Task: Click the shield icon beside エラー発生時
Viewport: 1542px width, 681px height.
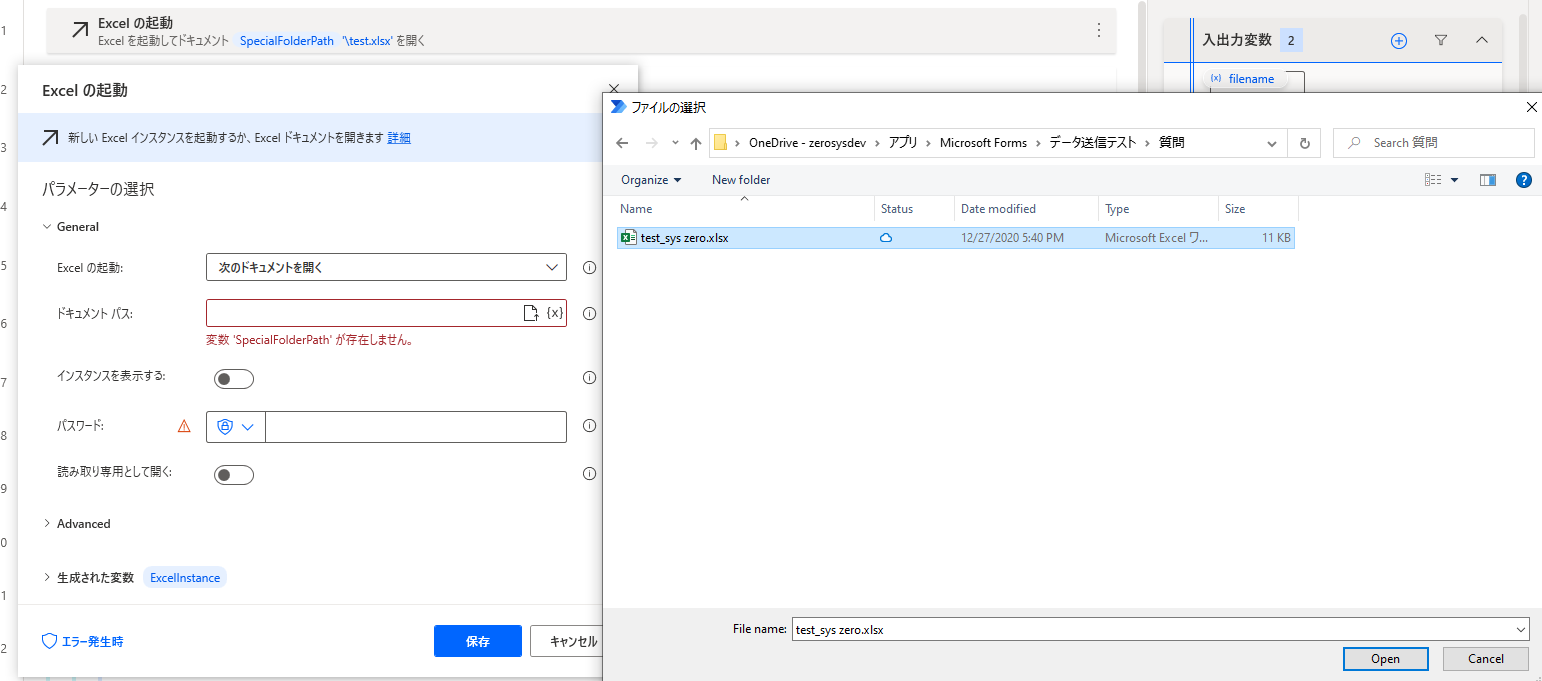Action: (x=49, y=641)
